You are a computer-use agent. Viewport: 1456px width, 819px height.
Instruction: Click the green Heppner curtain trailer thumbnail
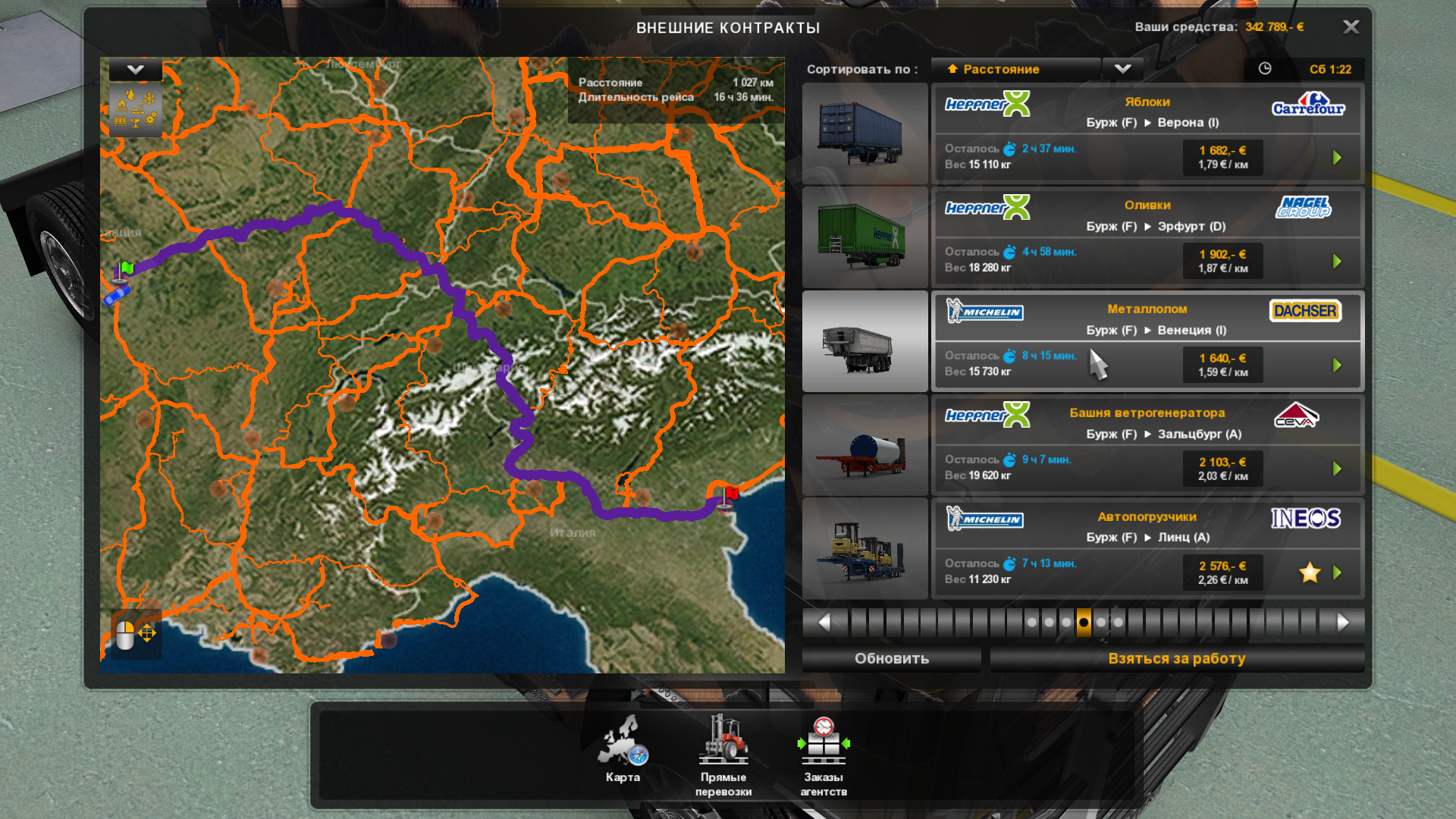[865, 237]
